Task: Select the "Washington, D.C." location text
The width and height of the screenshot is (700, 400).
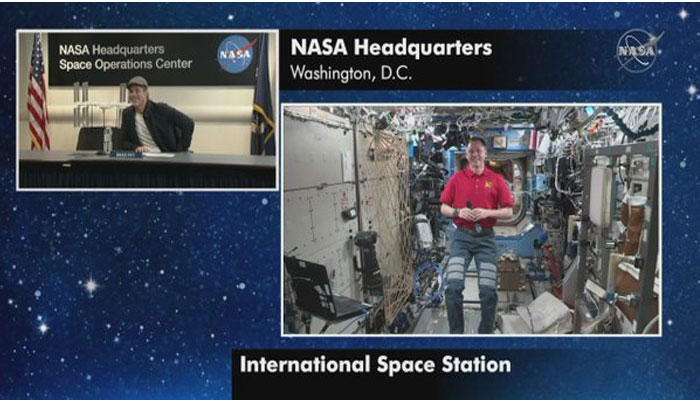Action: tap(351, 73)
